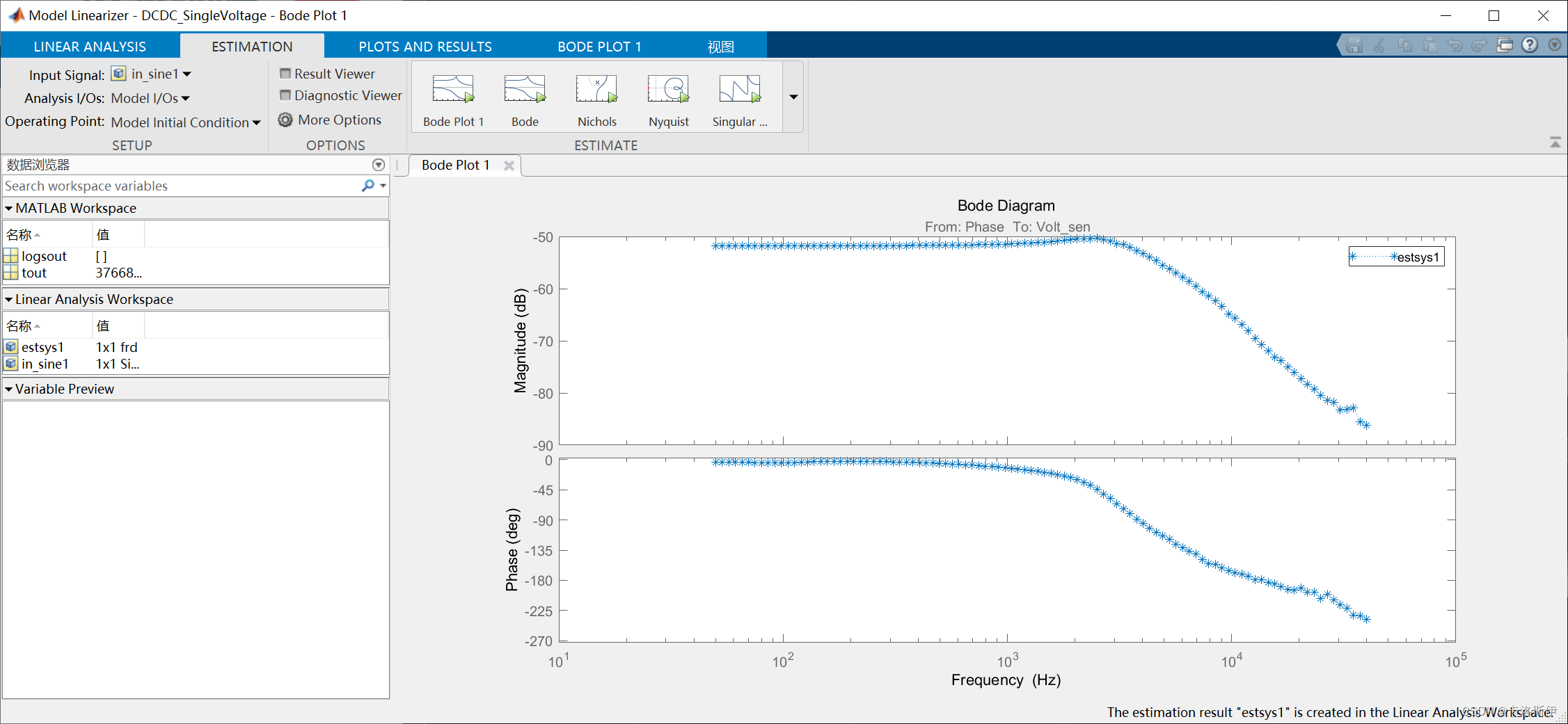Click the 值 column header in MATLAB Workspace
Screen dimensions: 1568x724
[118, 234]
